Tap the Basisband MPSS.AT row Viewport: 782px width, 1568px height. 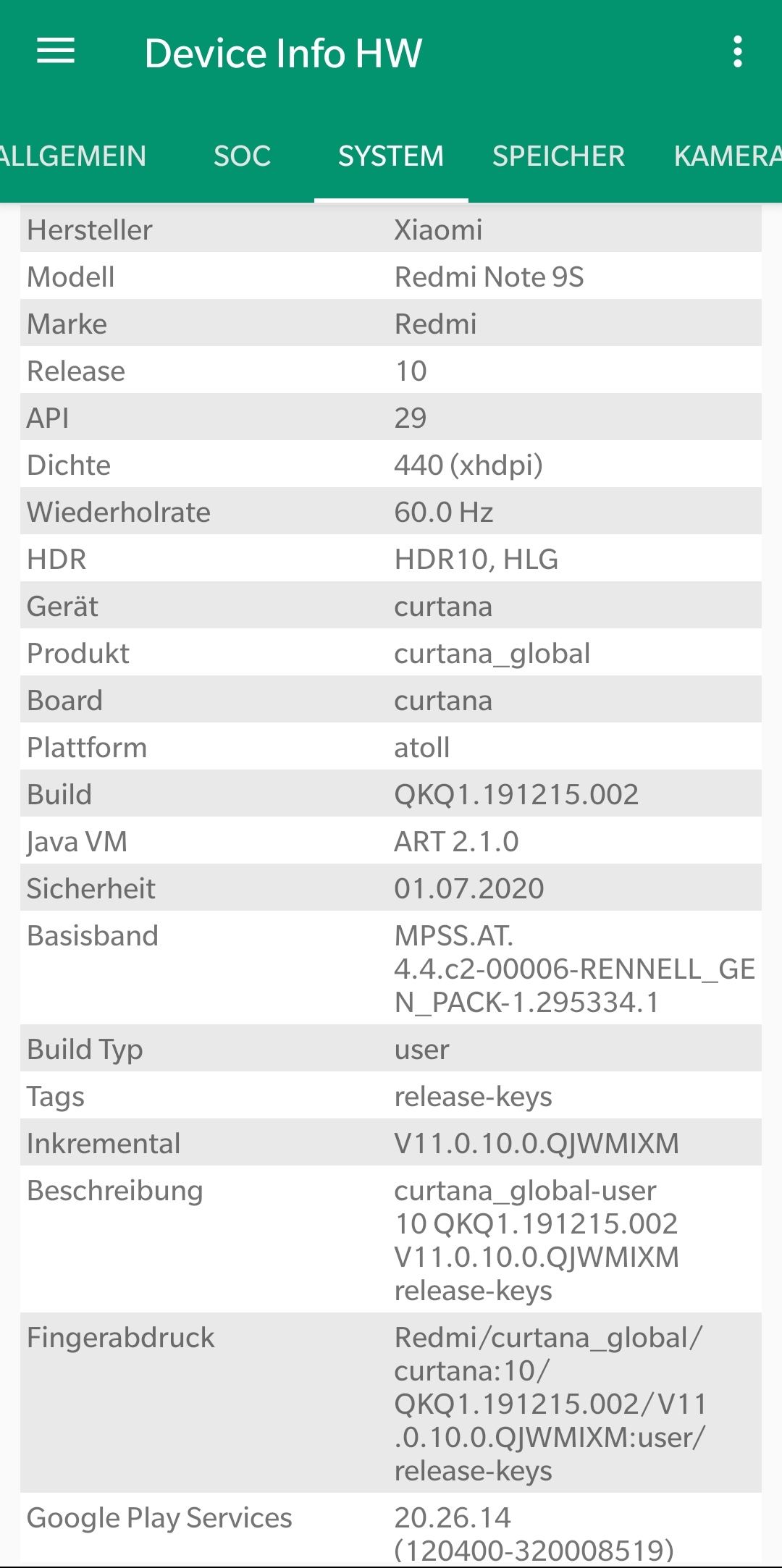pos(391,968)
